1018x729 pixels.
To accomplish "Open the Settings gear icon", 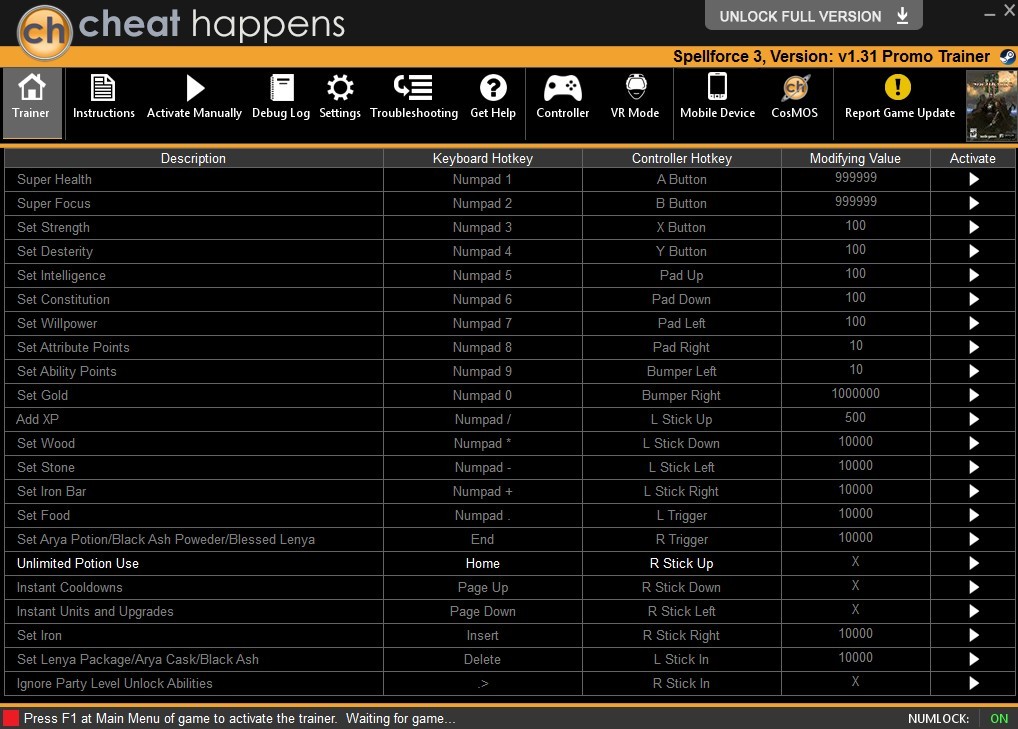I will point(340,88).
